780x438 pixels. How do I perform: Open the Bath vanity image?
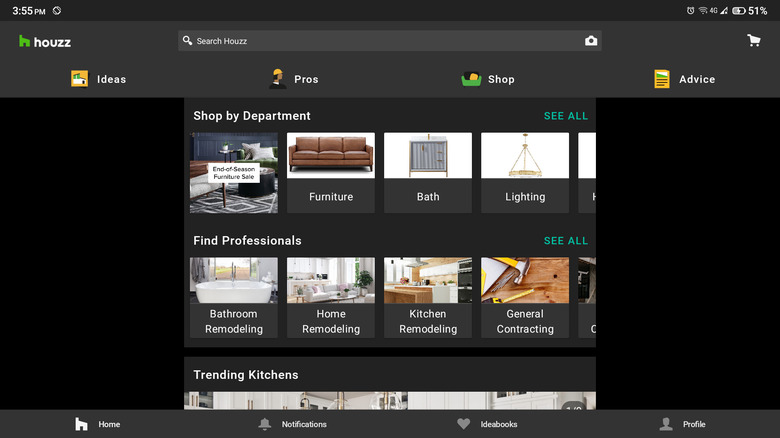click(x=428, y=155)
